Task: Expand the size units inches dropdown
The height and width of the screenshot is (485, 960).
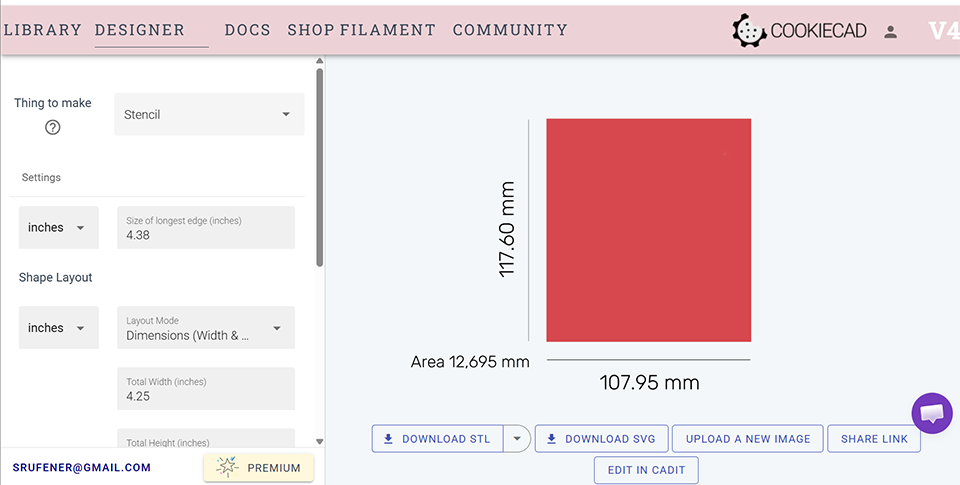Action: (58, 228)
